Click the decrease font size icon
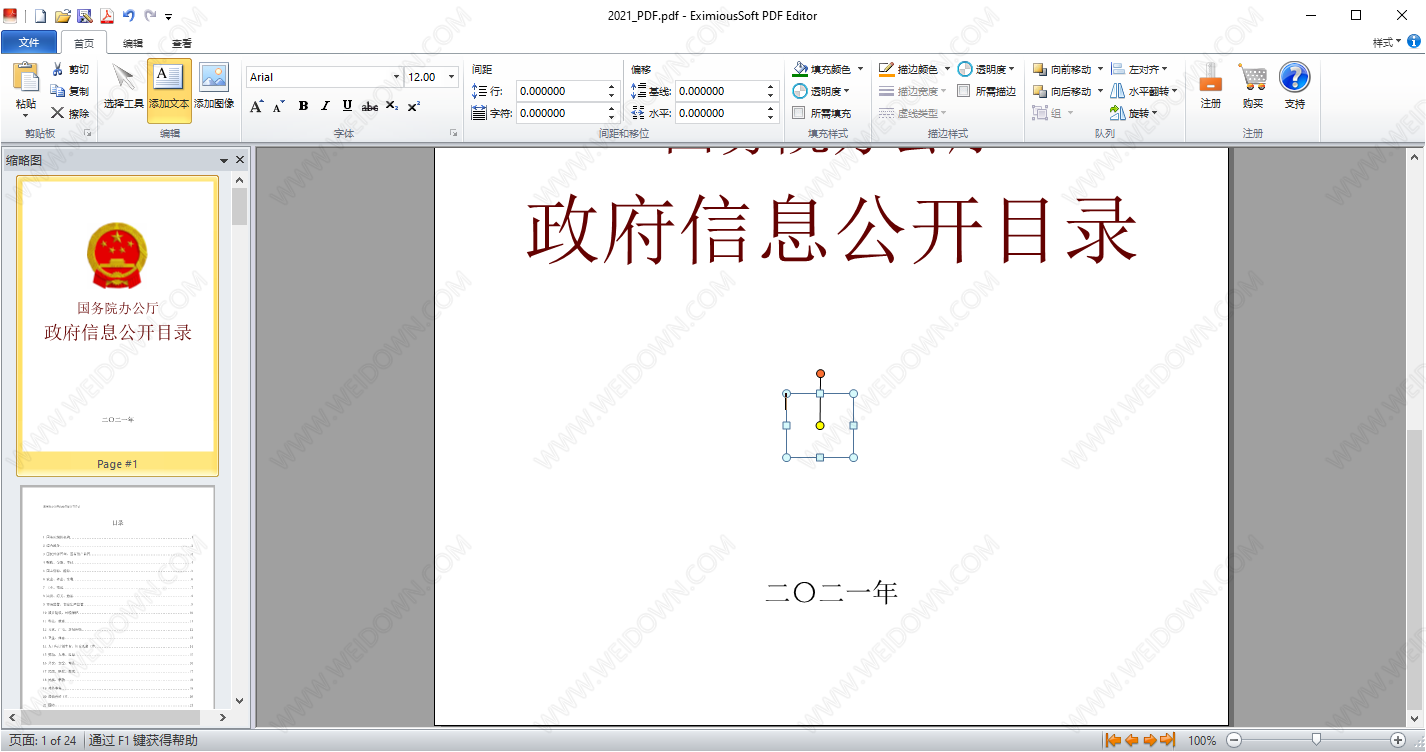The image size is (1426, 752). tap(279, 106)
